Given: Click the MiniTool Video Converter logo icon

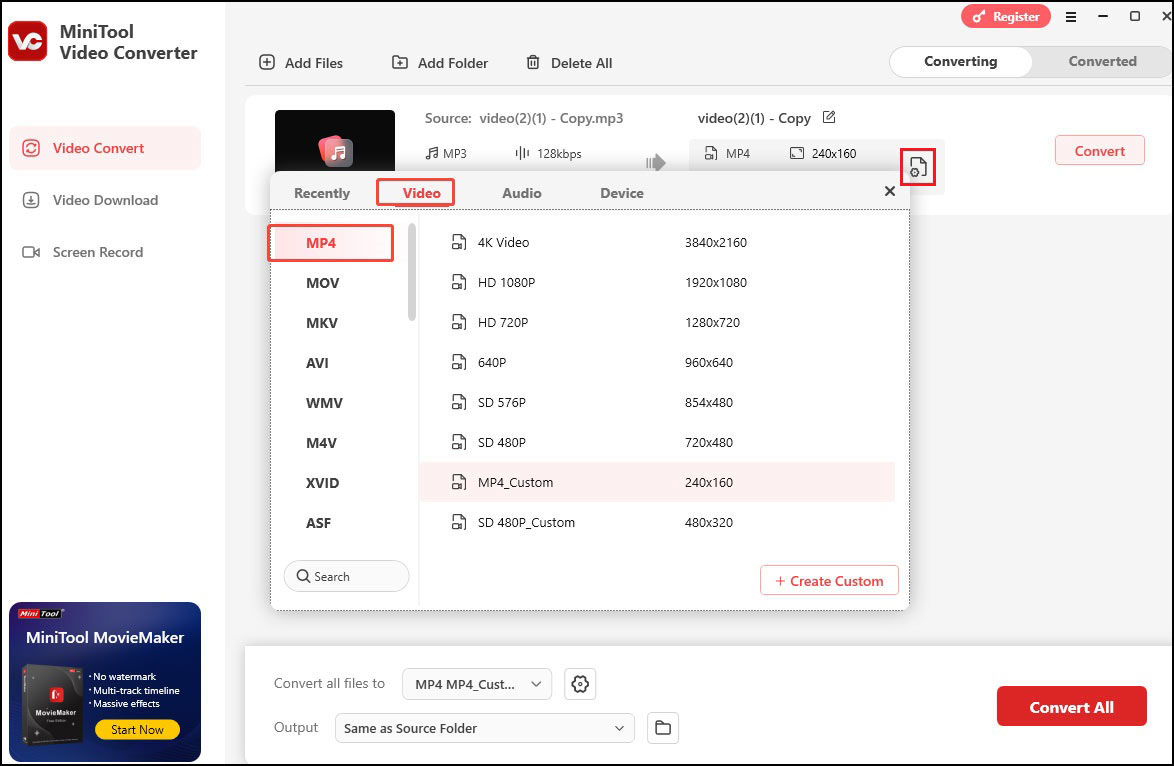Looking at the screenshot, I should 28,41.
